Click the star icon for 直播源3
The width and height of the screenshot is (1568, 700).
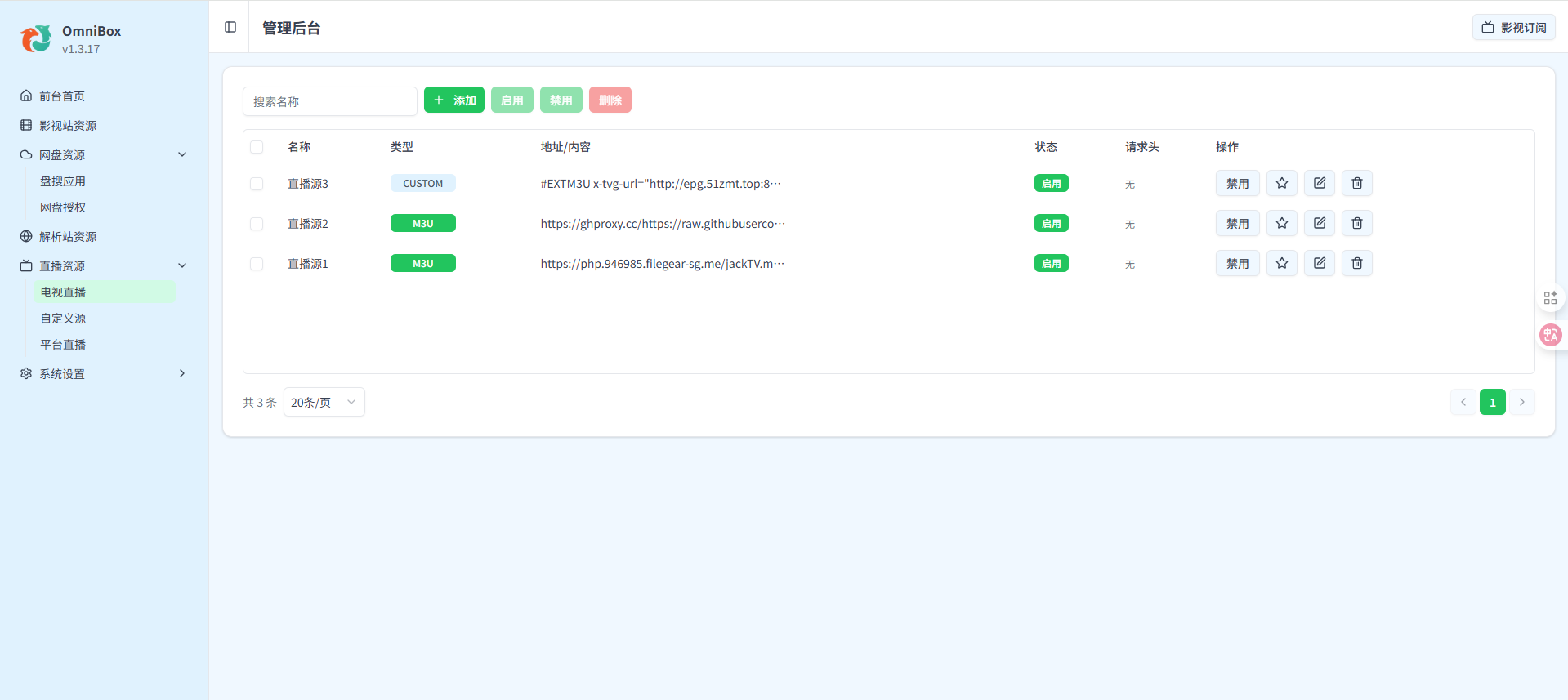1281,183
